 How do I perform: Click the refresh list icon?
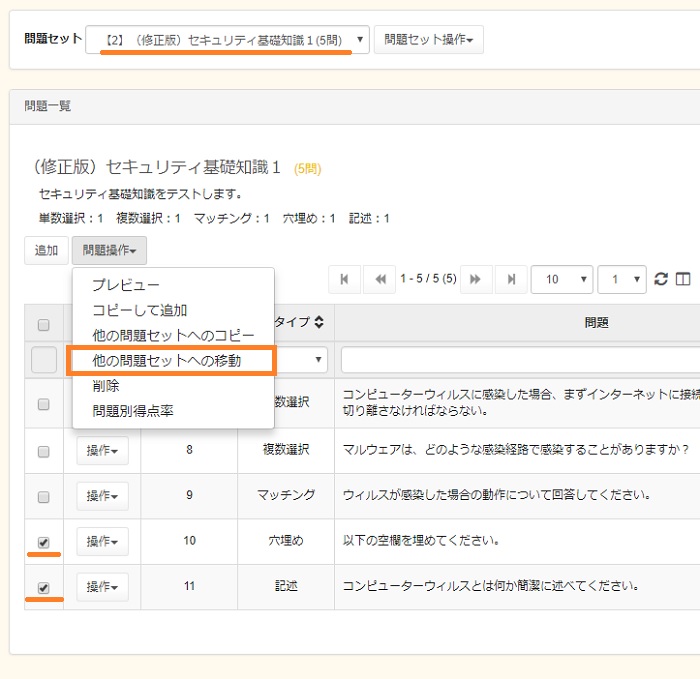[x=661, y=279]
